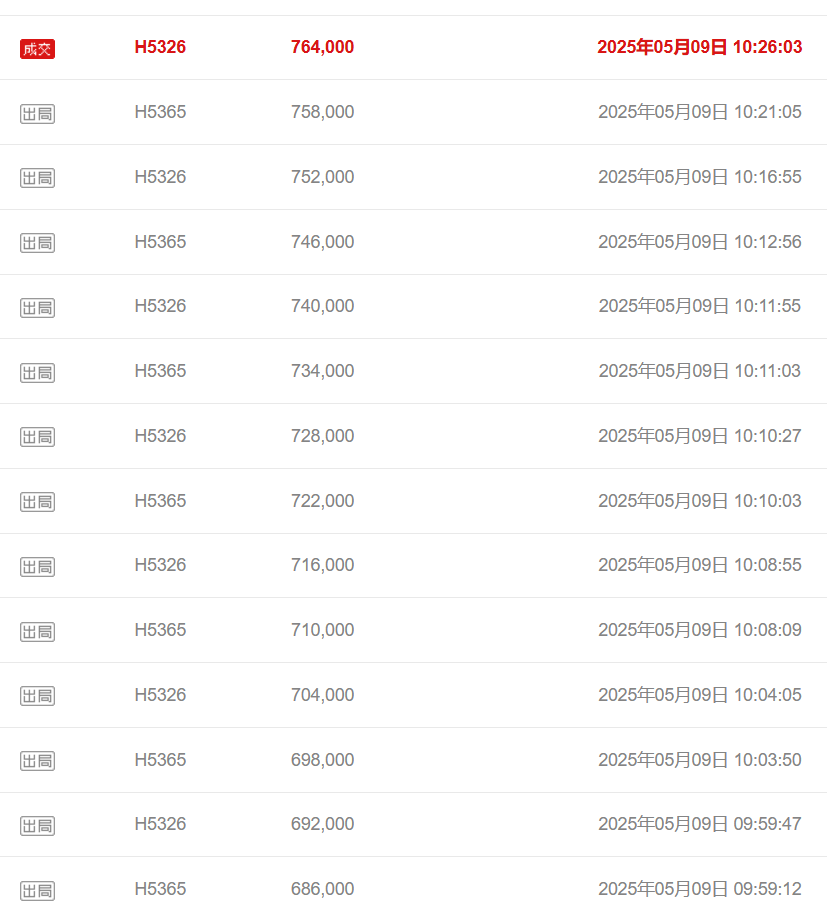Screen dimensions: 827x919
Task: Click the 出局 badge beside bid 698,000
Action: (38, 761)
